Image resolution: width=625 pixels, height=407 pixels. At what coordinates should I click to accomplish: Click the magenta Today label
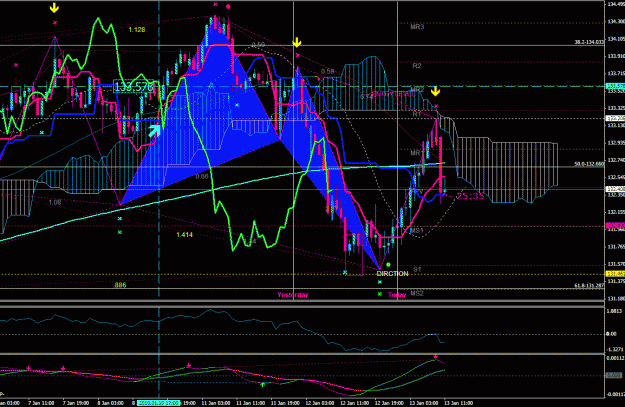click(397, 295)
